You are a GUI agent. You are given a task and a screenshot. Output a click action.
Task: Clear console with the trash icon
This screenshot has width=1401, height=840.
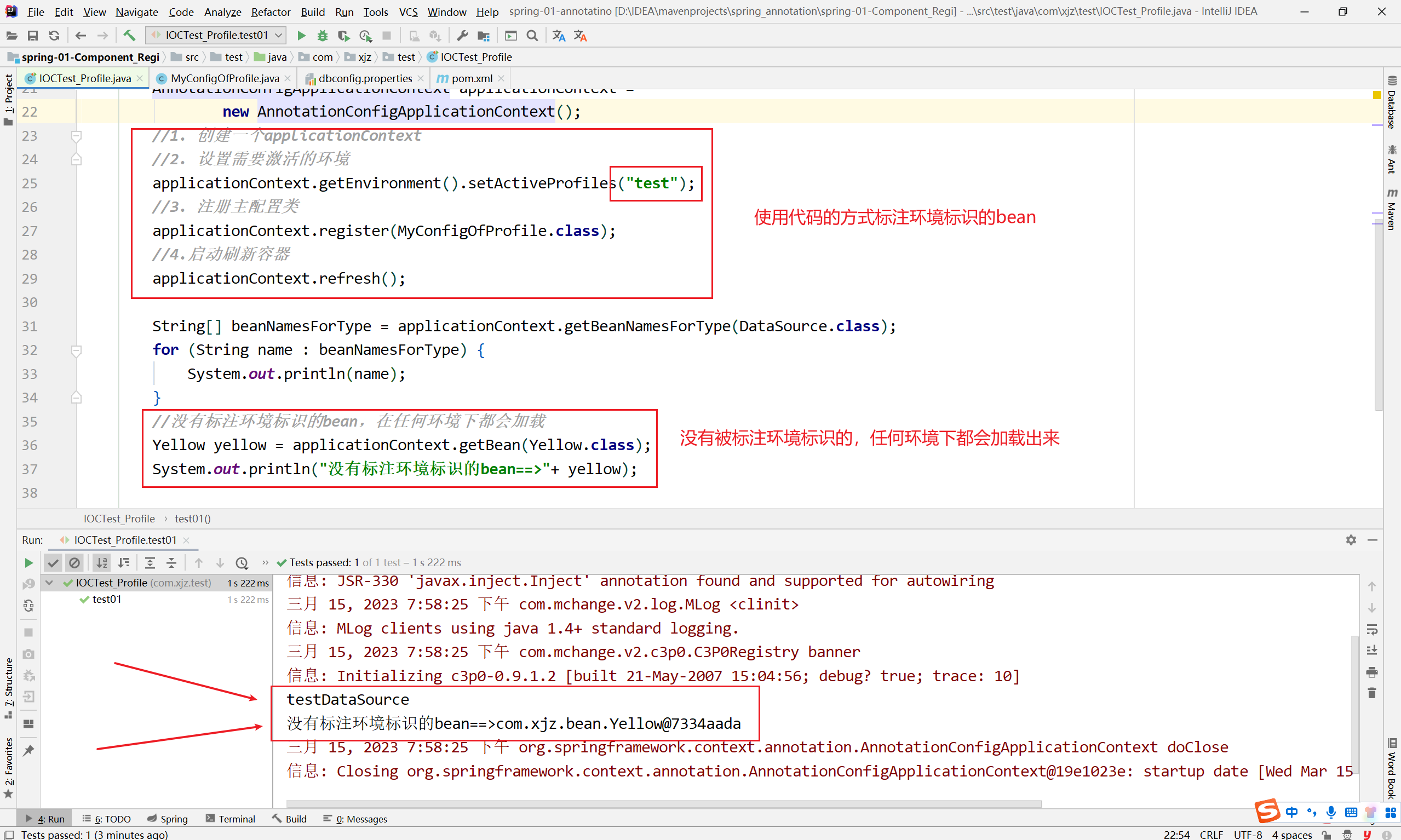pos(1371,693)
